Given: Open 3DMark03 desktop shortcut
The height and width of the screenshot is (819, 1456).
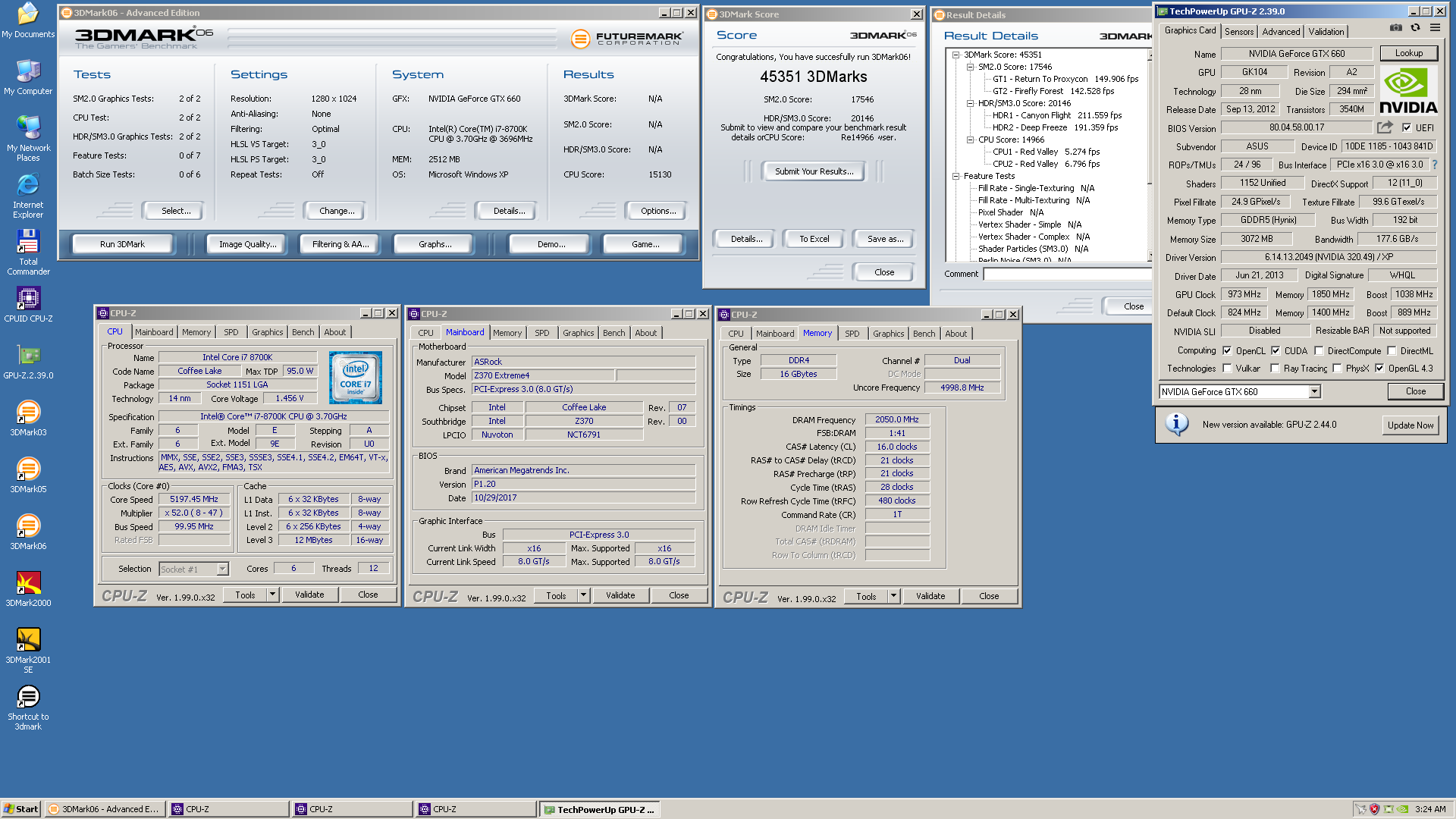Looking at the screenshot, I should click(28, 419).
